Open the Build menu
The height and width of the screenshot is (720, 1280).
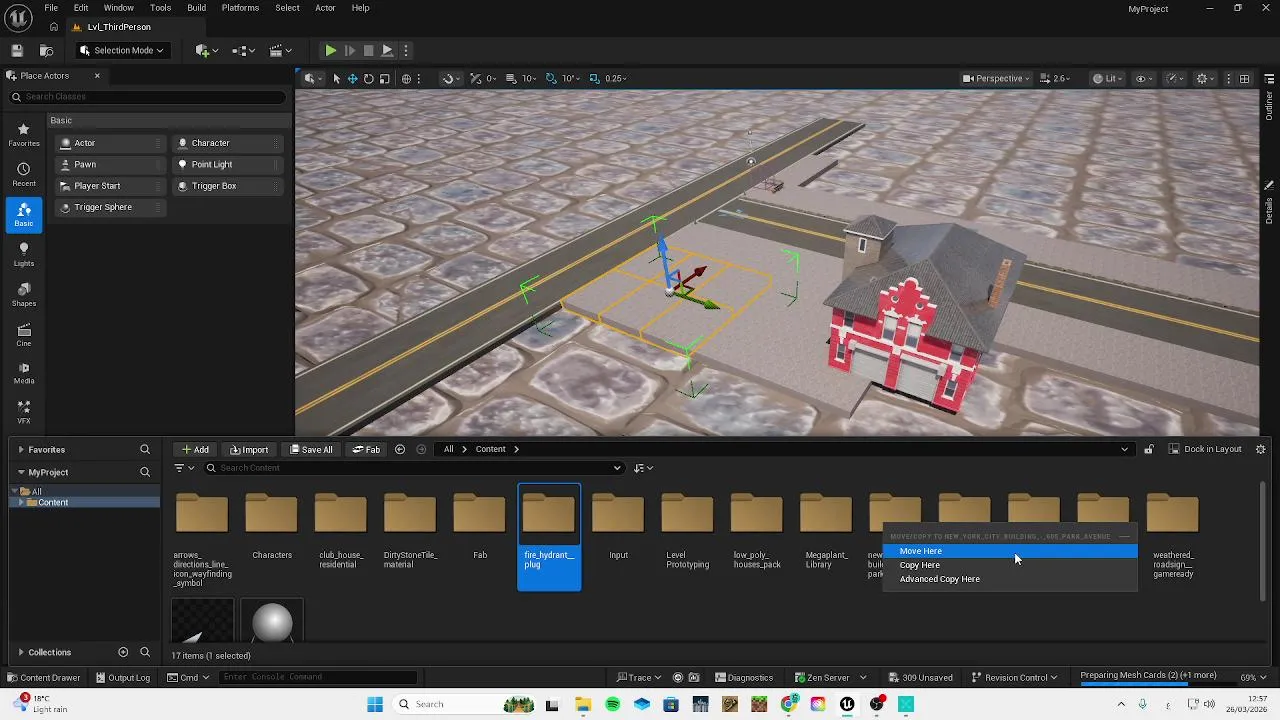pyautogui.click(x=196, y=8)
